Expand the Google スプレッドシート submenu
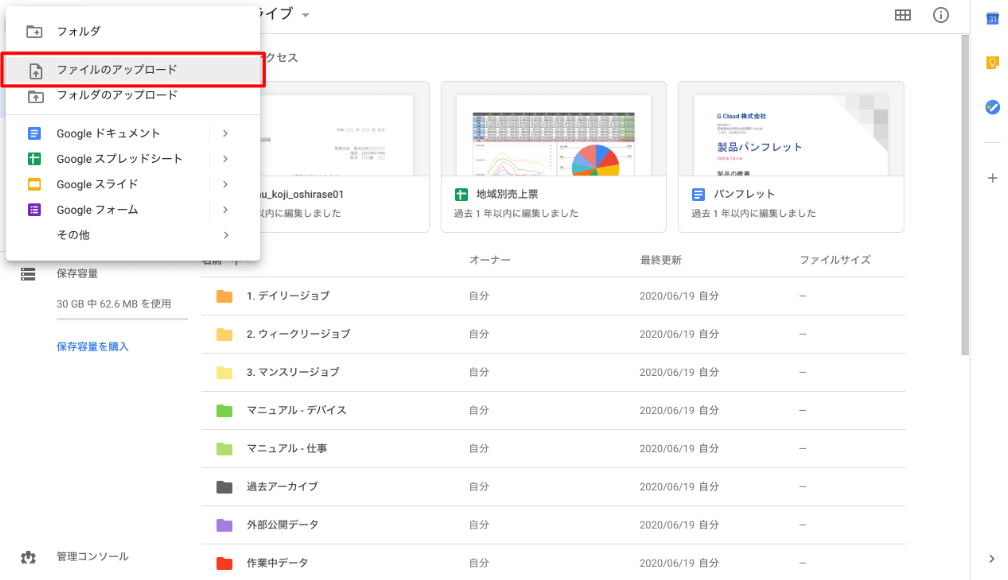Image resolution: width=1008 pixels, height=580 pixels. [x=226, y=158]
